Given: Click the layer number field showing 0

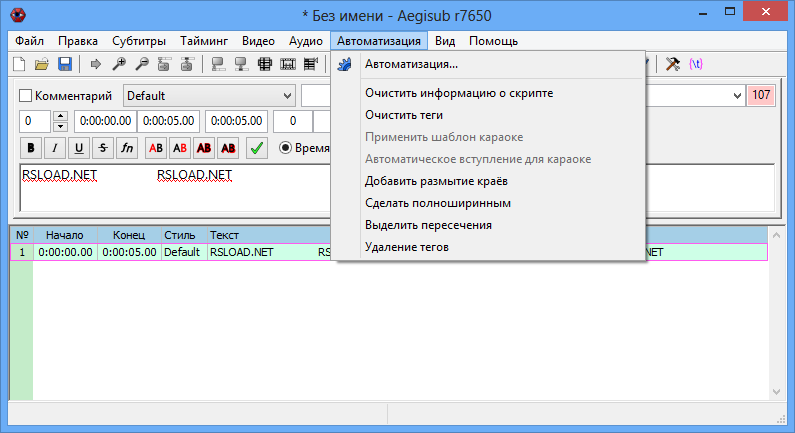Looking at the screenshot, I should click(35, 121).
